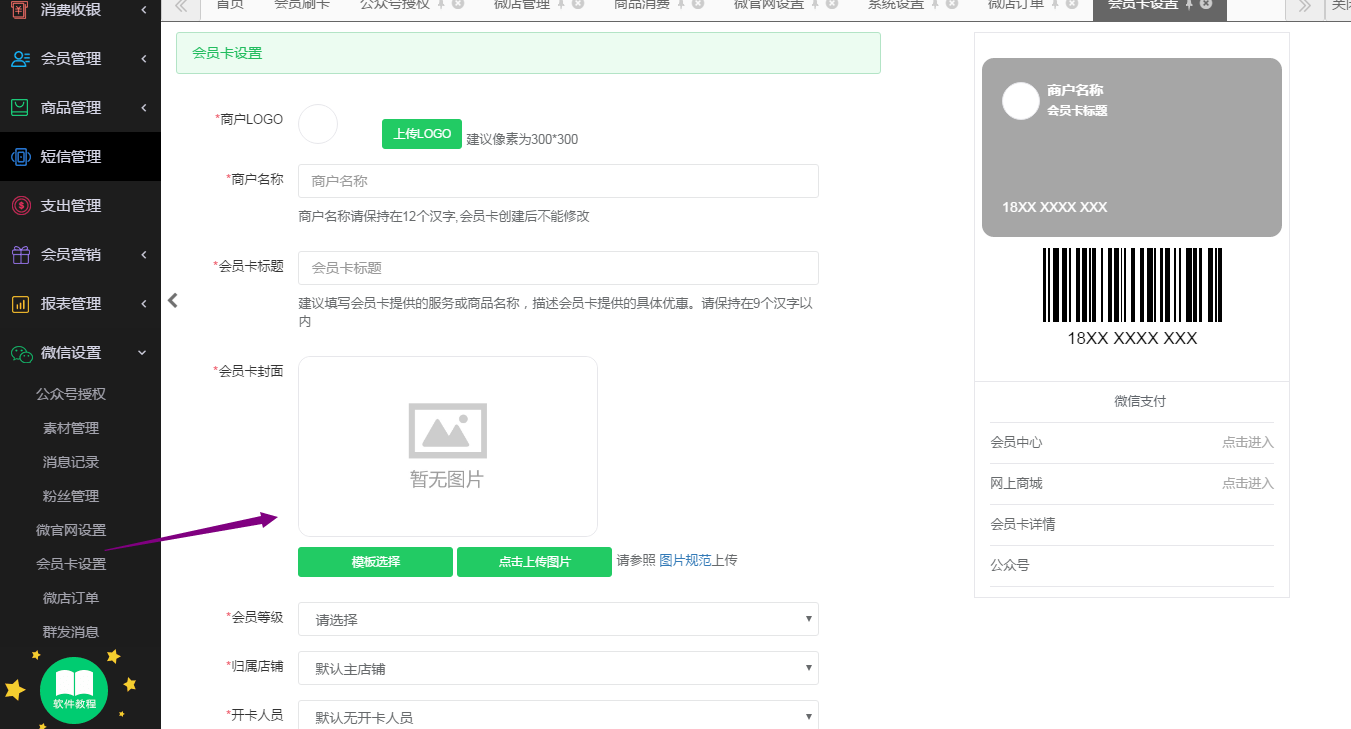Click the 微信设置 WeChat icon
The image size is (1351, 729).
(x=24, y=352)
